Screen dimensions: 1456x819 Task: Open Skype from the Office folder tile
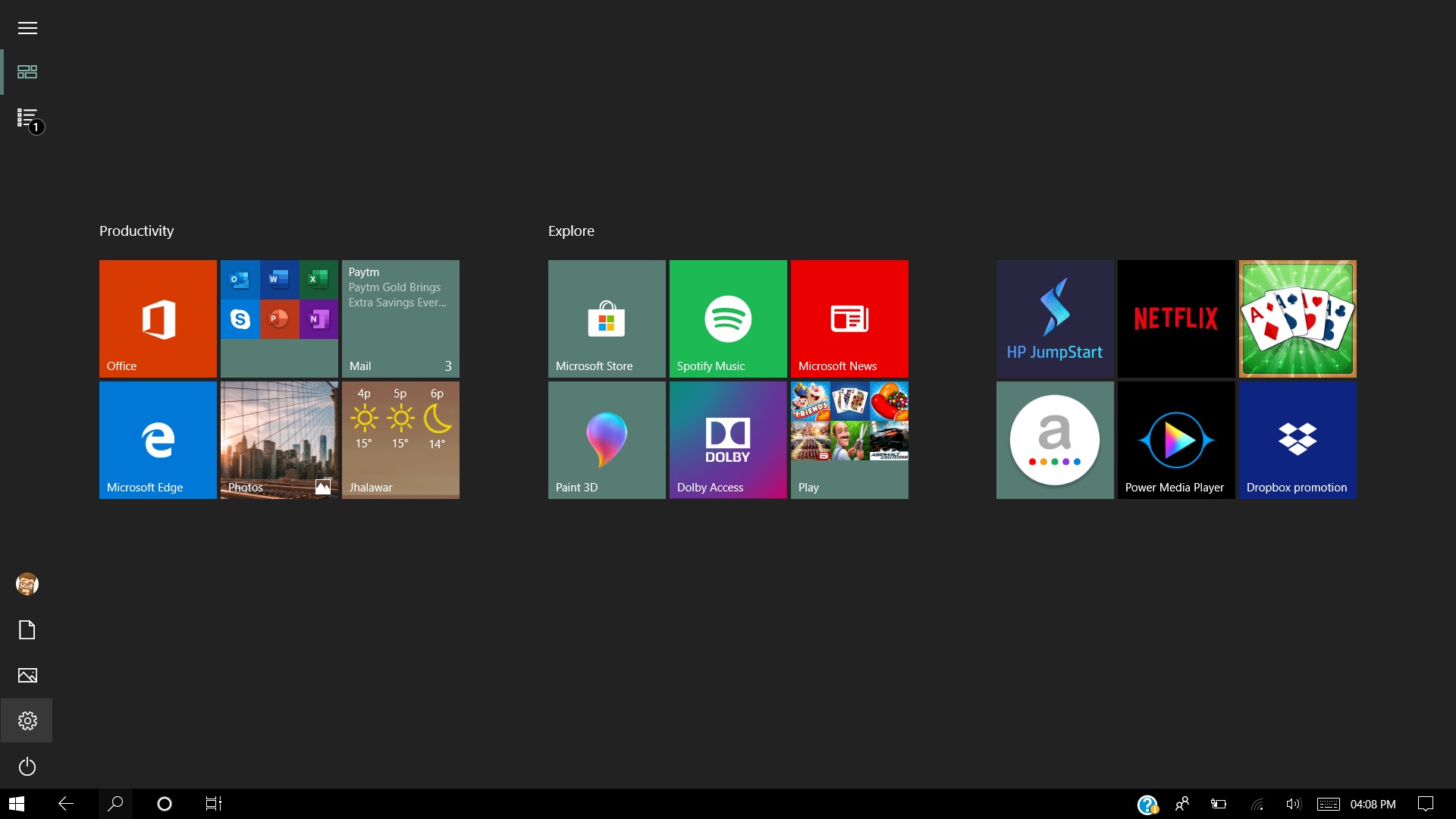tap(240, 318)
